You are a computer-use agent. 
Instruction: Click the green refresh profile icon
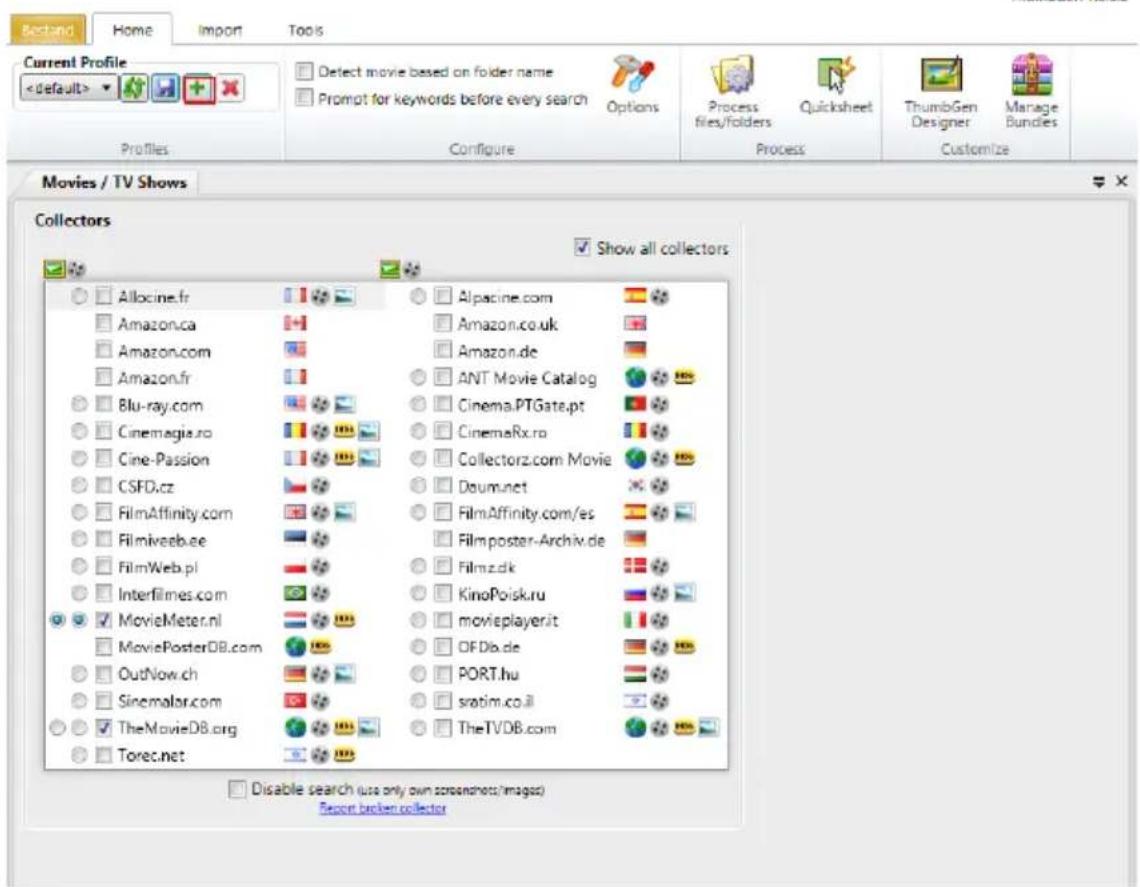[x=133, y=89]
